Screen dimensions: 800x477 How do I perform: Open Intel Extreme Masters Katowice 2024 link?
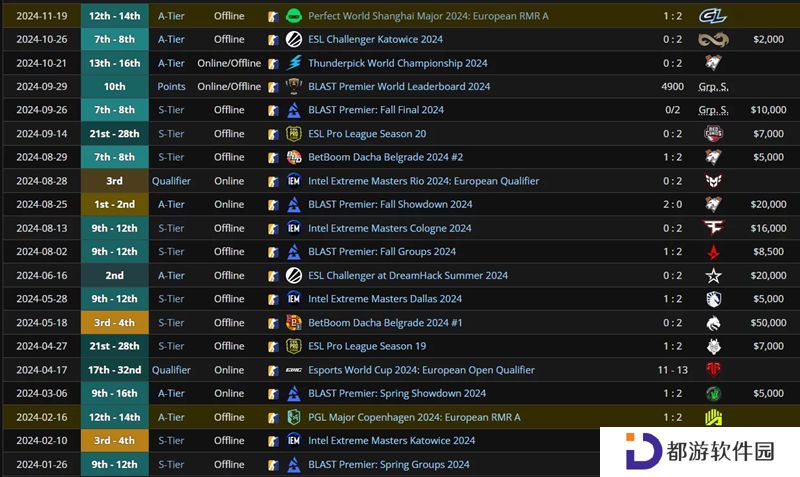coord(391,440)
